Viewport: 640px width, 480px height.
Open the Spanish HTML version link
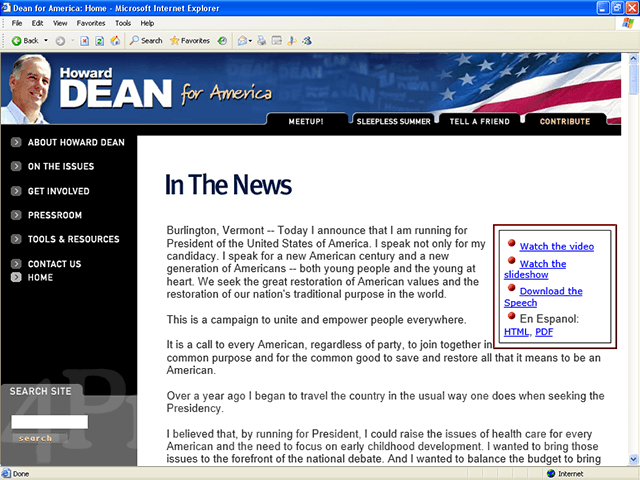516,332
